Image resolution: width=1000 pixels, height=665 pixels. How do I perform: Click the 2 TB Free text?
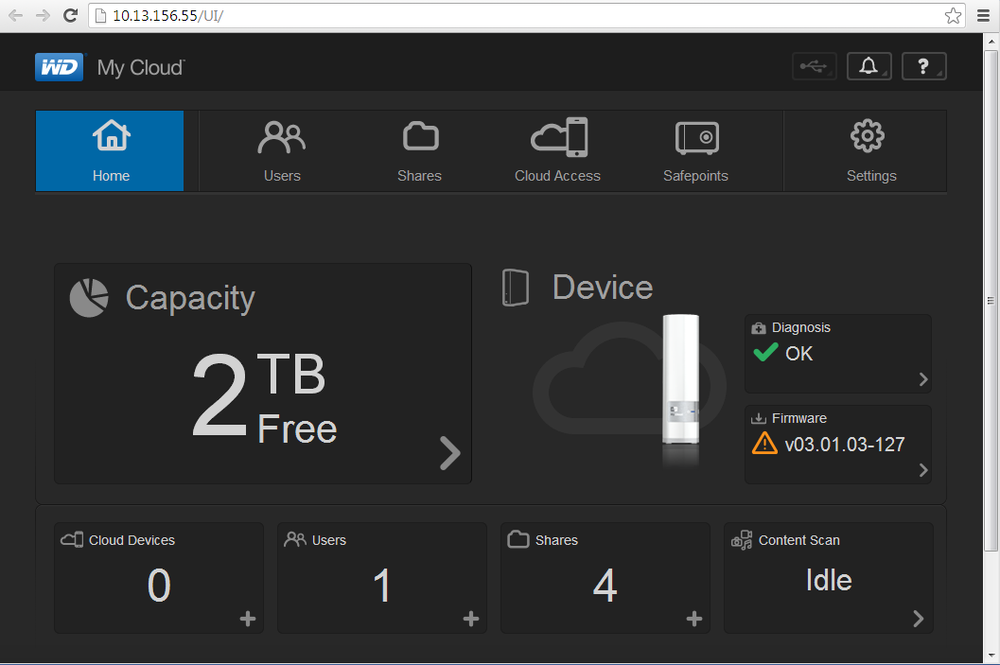[x=264, y=398]
